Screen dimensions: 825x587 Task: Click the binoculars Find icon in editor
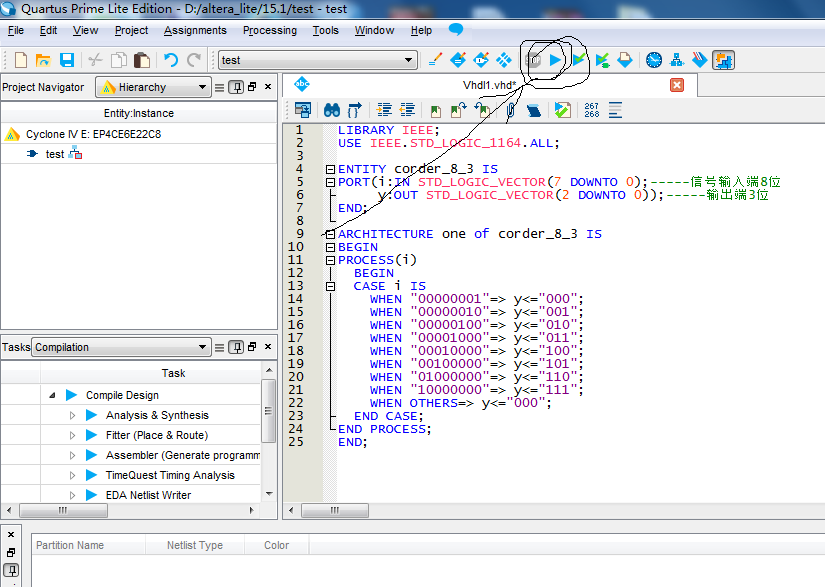coord(332,110)
